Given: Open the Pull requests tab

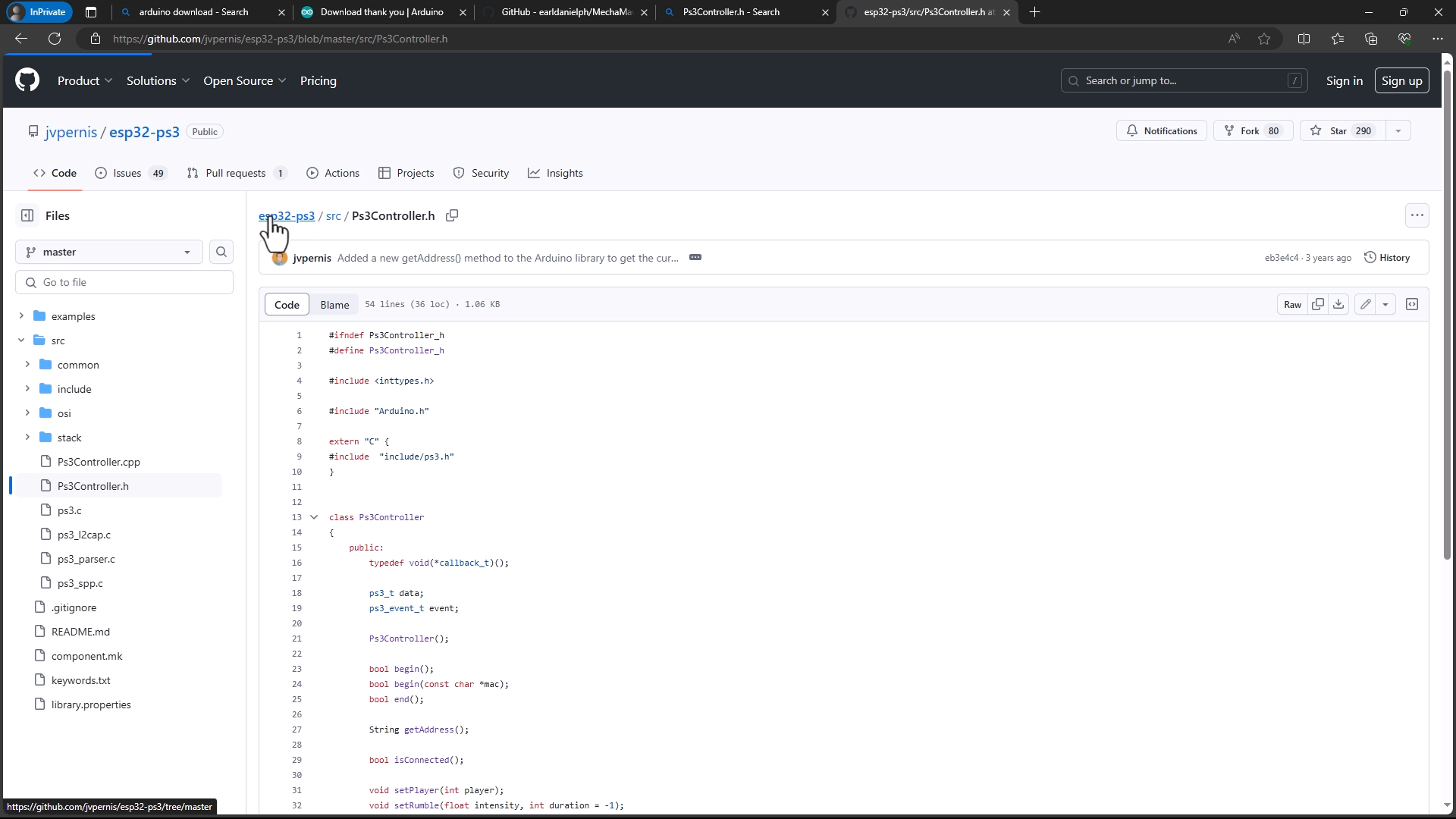Looking at the screenshot, I should coord(237,174).
